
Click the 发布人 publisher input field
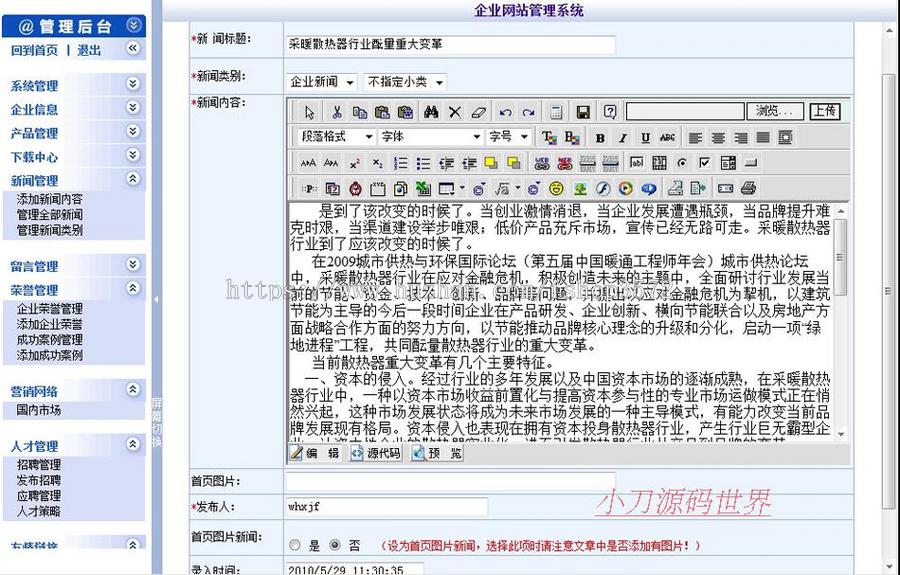tap(387, 507)
